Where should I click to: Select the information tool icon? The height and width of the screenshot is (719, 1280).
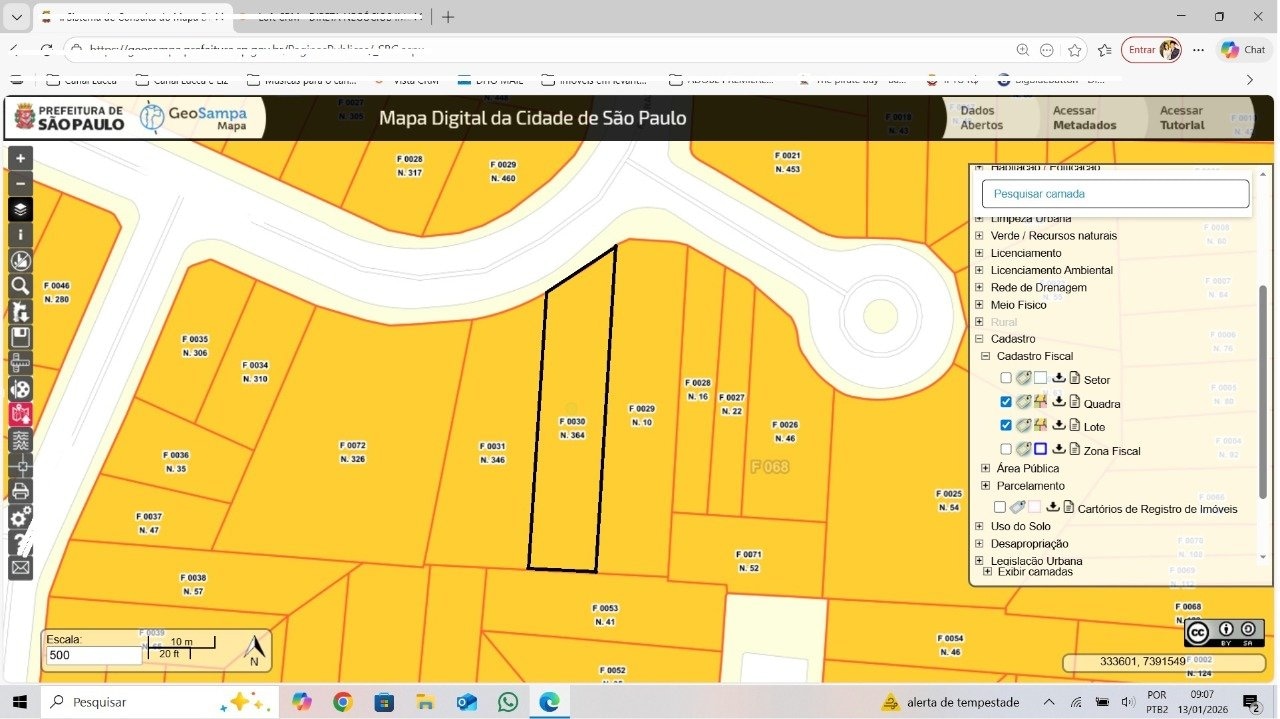click(x=20, y=235)
